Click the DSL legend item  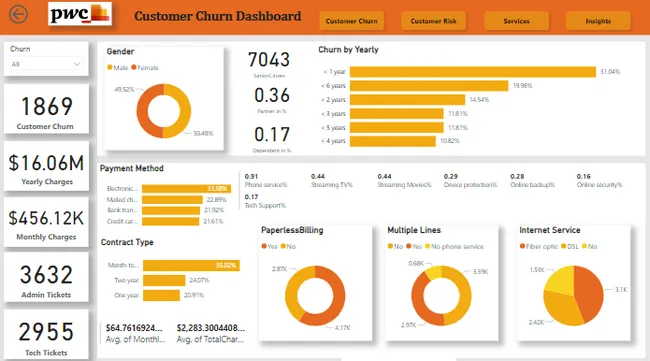coord(570,246)
